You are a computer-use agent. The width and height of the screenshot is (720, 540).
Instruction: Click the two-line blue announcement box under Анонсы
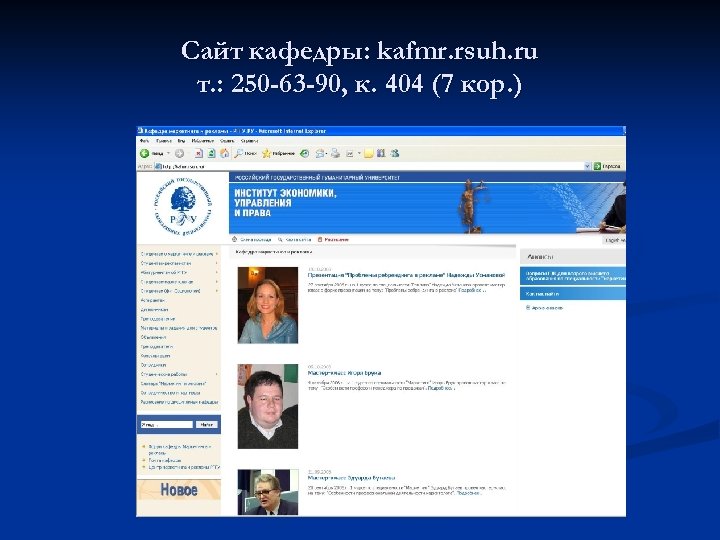click(573, 276)
